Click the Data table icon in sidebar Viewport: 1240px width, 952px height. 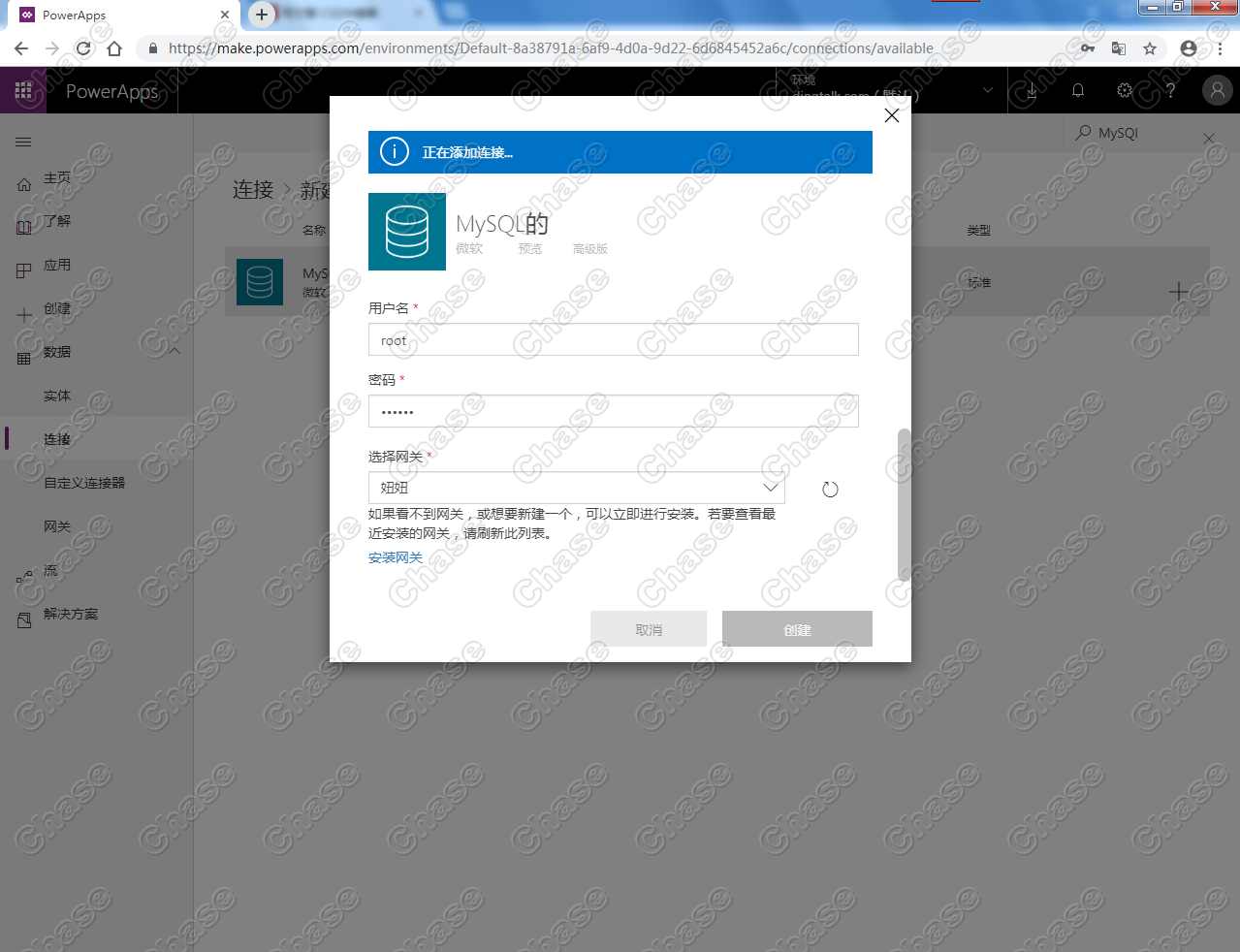click(24, 359)
